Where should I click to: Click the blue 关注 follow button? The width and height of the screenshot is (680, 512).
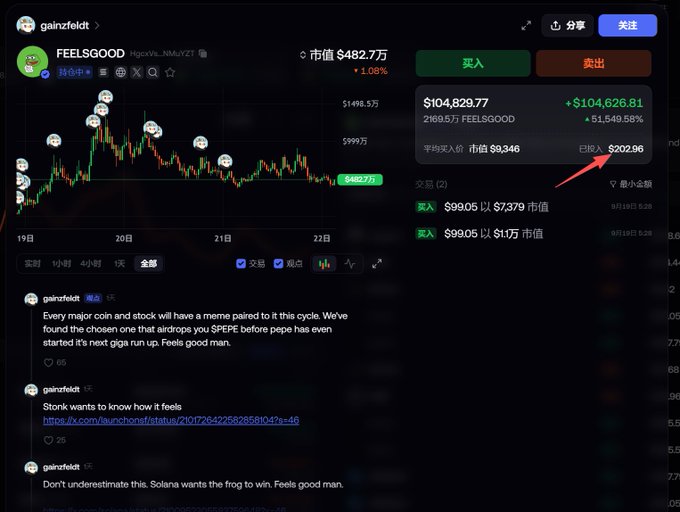pos(628,26)
